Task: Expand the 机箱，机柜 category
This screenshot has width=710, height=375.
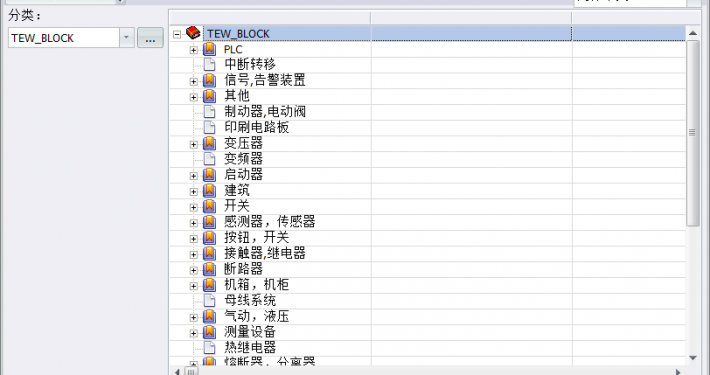Action: [193, 286]
